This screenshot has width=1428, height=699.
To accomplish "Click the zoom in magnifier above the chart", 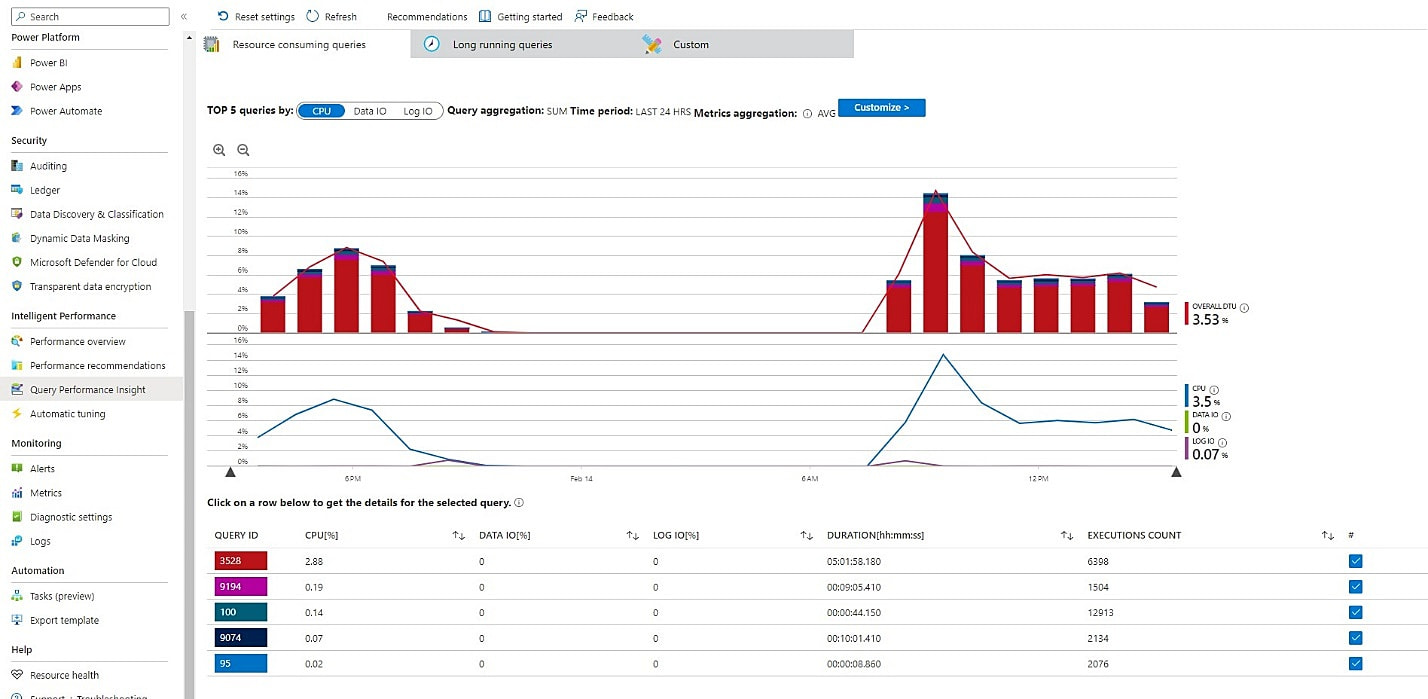I will point(219,149).
